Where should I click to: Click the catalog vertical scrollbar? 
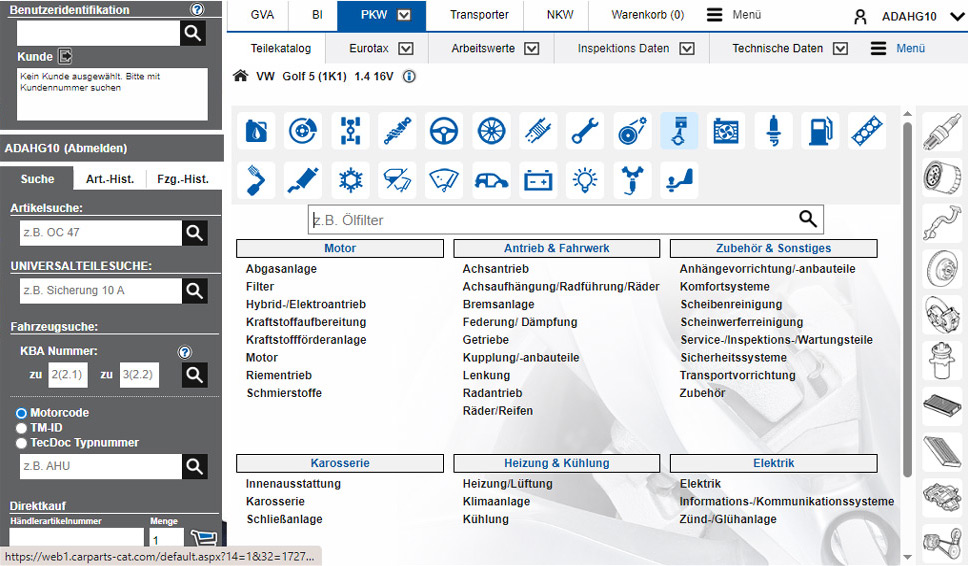pos(907,299)
